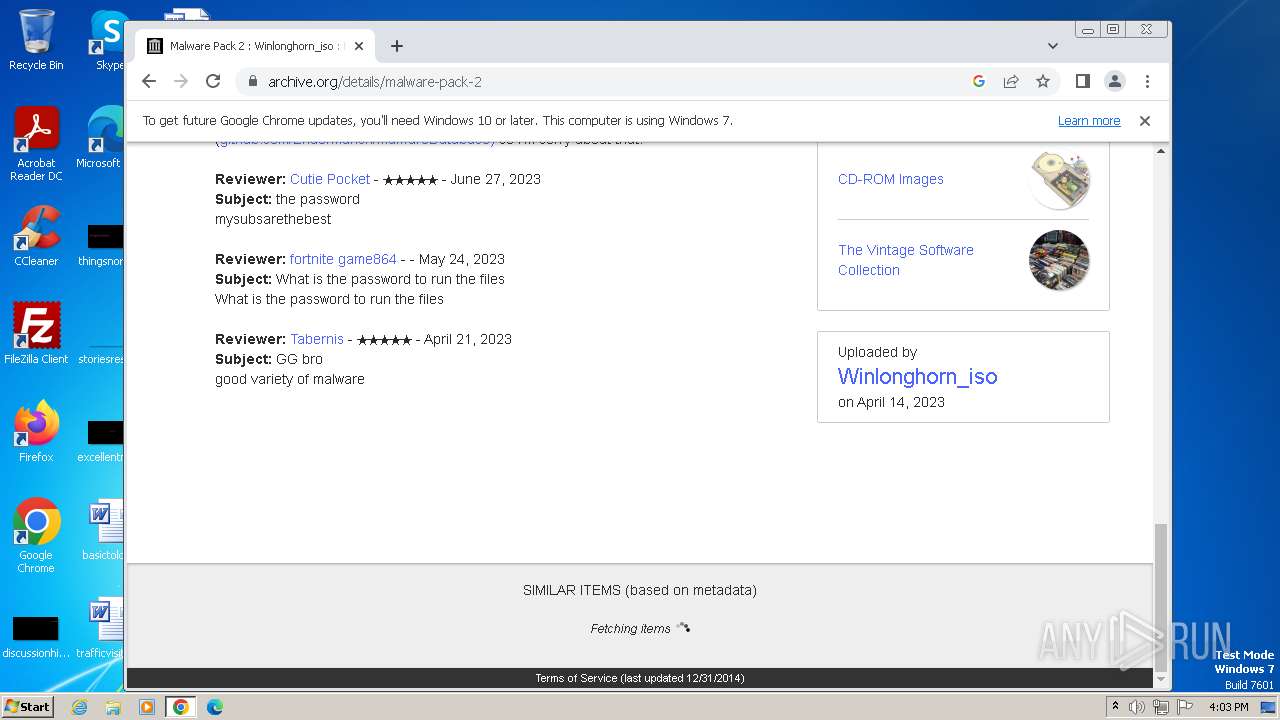The width and height of the screenshot is (1280, 720).
Task: Expand the tab search dropdown chevron
Action: (1053, 46)
